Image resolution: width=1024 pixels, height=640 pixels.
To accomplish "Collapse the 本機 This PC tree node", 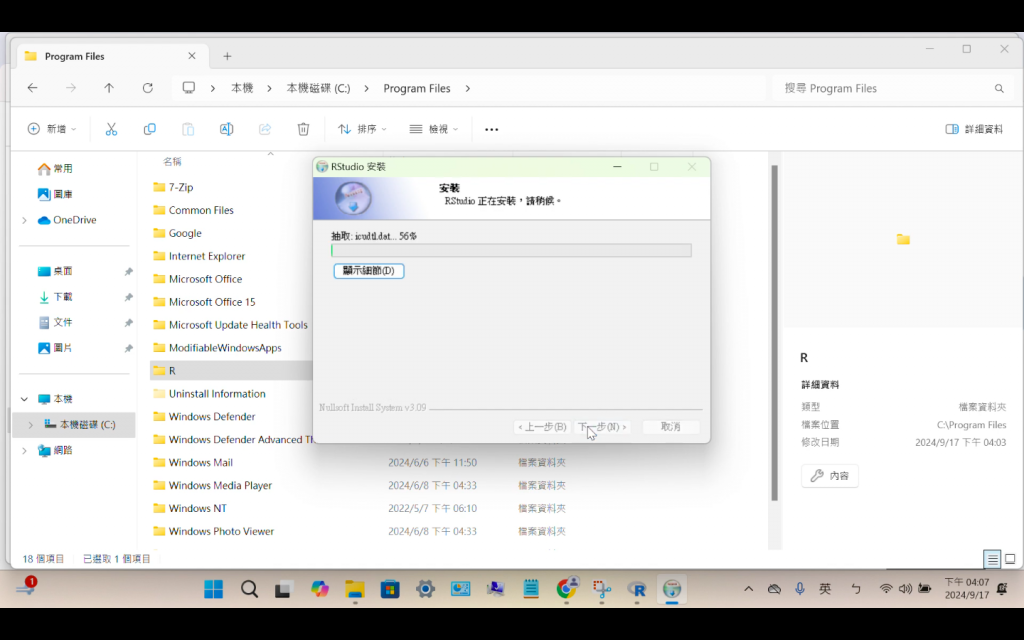I will 24,399.
